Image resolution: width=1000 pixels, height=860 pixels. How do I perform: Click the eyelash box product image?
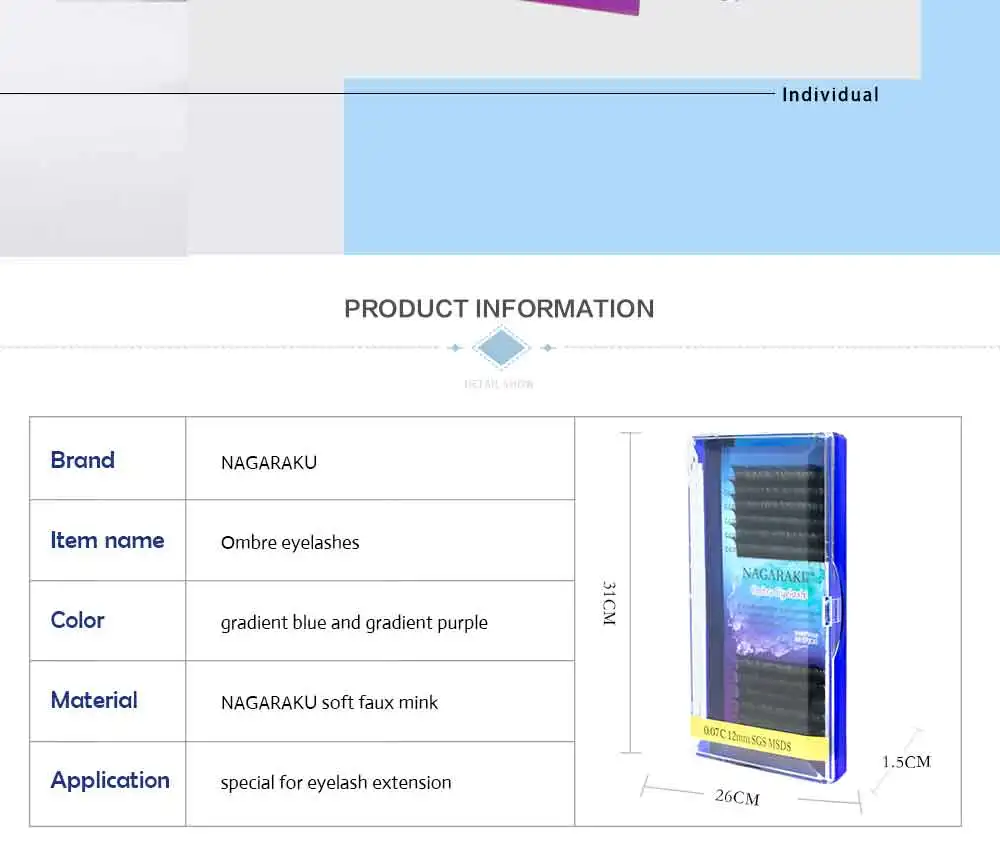coord(768,607)
